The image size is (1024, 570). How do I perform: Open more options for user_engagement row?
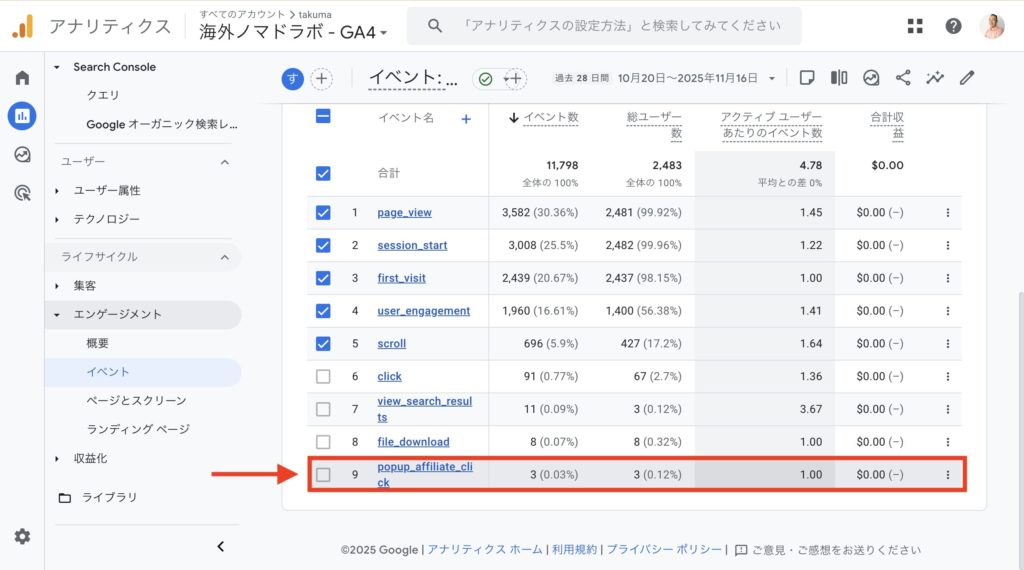coord(948,311)
